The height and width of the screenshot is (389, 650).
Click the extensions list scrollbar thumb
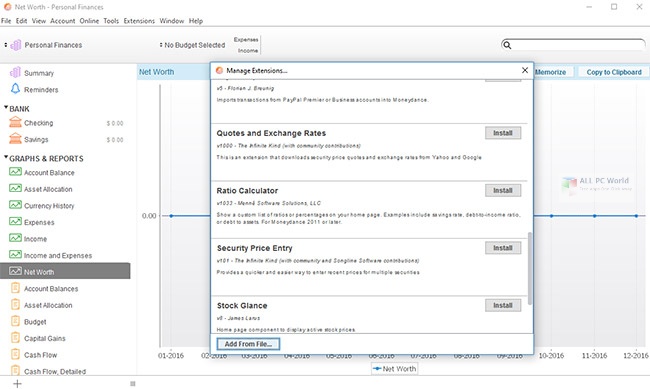click(530, 268)
